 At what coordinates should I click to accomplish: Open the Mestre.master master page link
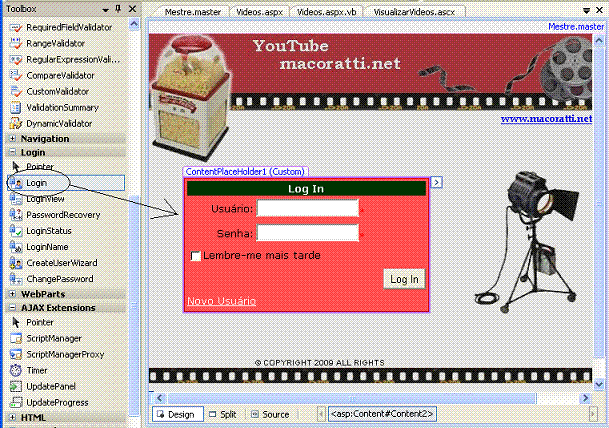coord(576,26)
